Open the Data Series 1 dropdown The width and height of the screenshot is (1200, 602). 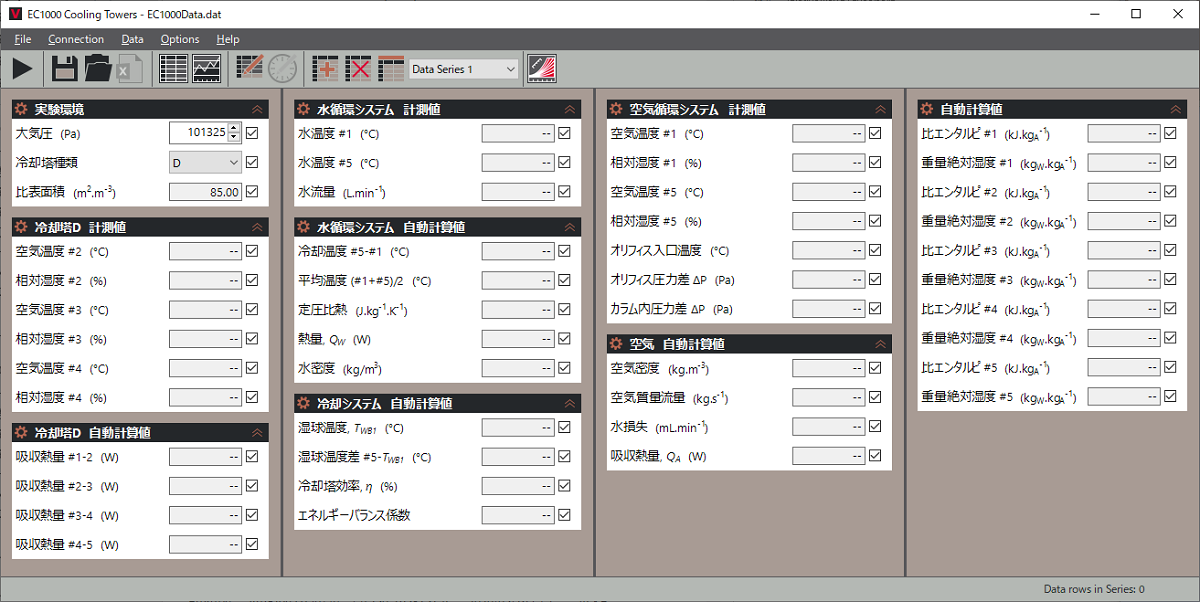464,69
